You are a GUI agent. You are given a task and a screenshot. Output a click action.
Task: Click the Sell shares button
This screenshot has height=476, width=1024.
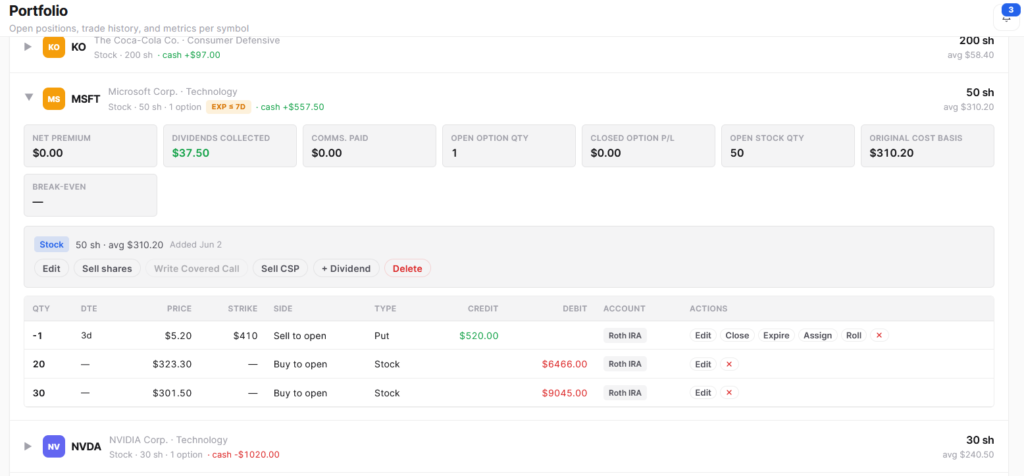(107, 268)
